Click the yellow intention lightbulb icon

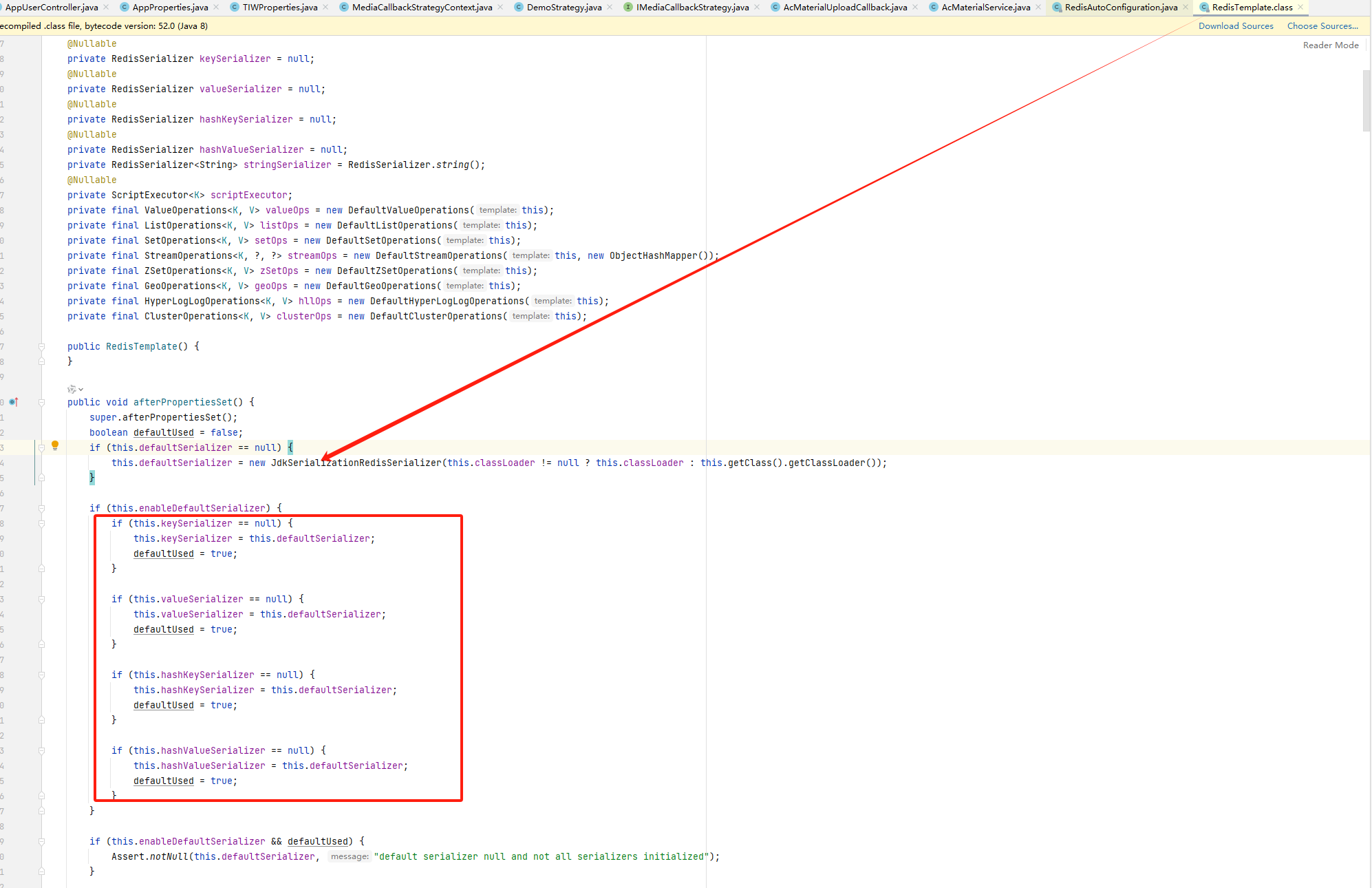click(55, 445)
